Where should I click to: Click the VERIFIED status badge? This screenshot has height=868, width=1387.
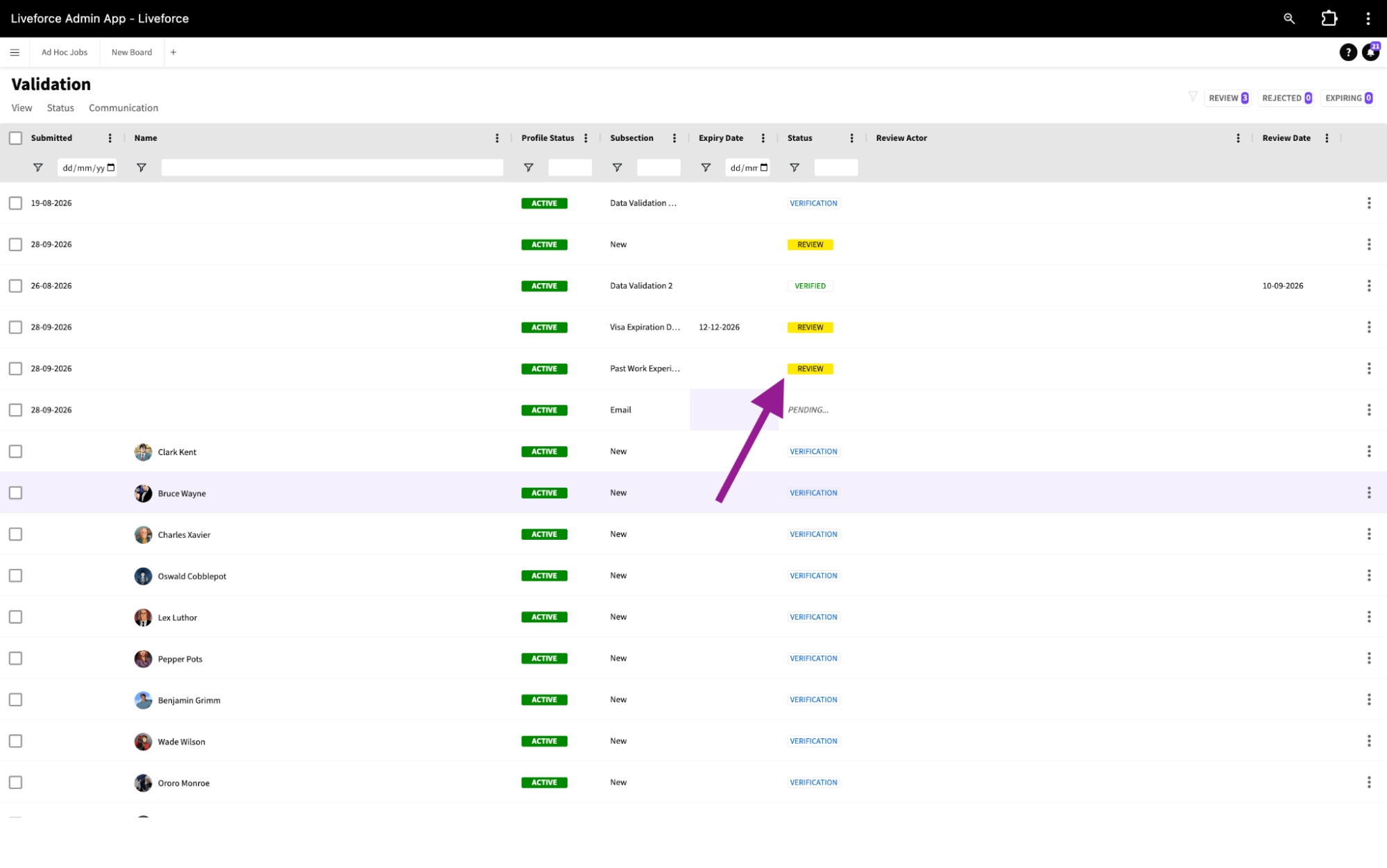[x=810, y=286]
